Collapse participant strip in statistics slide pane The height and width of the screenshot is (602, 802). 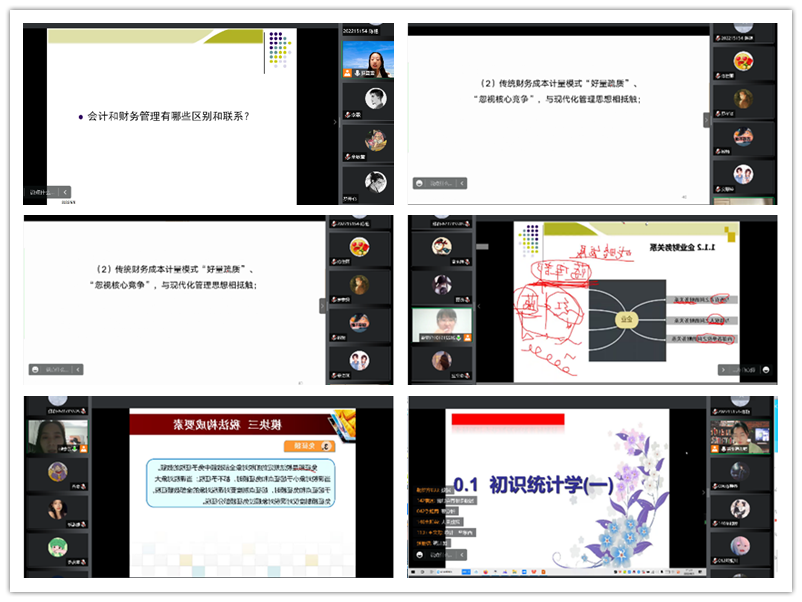point(703,492)
